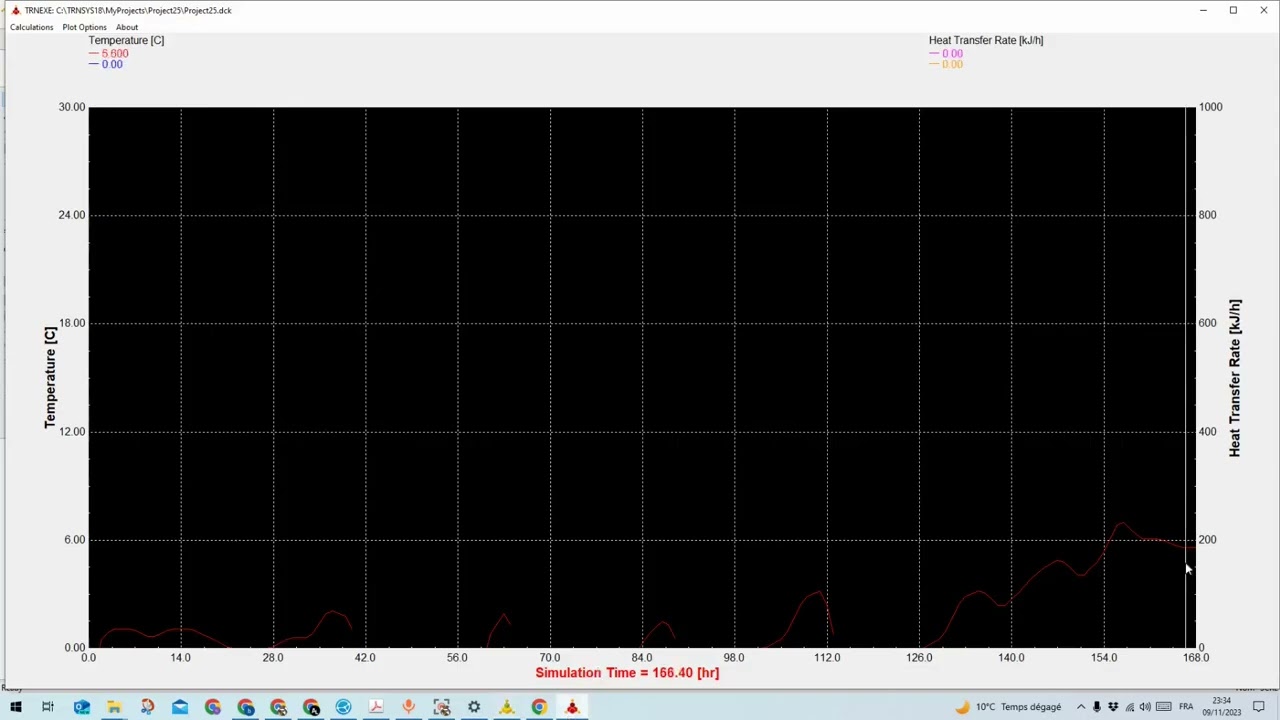Open Adobe Acrobat from the taskbar
1280x720 pixels.
pyautogui.click(x=376, y=707)
